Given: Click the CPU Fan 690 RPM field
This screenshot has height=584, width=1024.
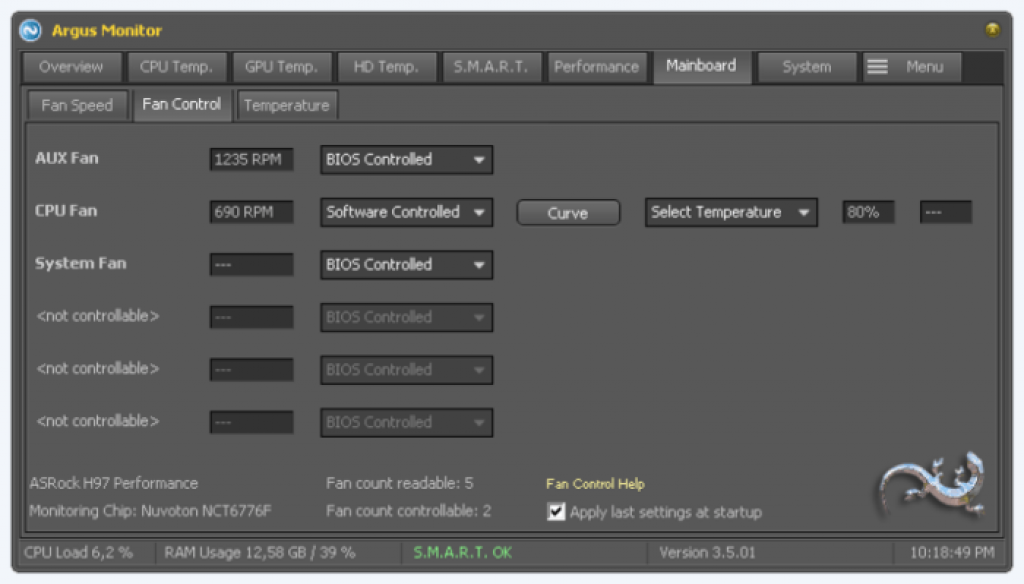Looking at the screenshot, I should point(250,212).
